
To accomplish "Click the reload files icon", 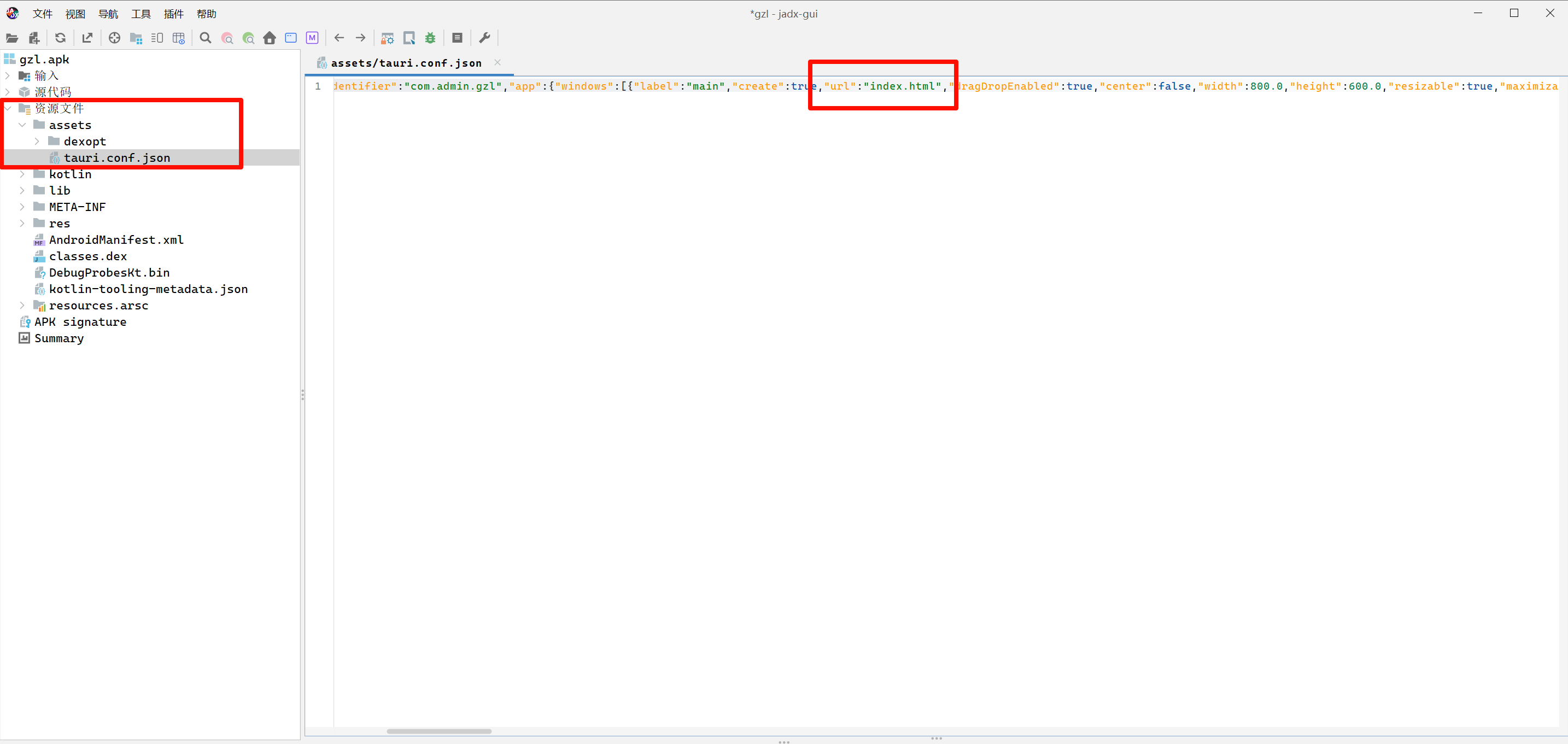I will [x=60, y=38].
